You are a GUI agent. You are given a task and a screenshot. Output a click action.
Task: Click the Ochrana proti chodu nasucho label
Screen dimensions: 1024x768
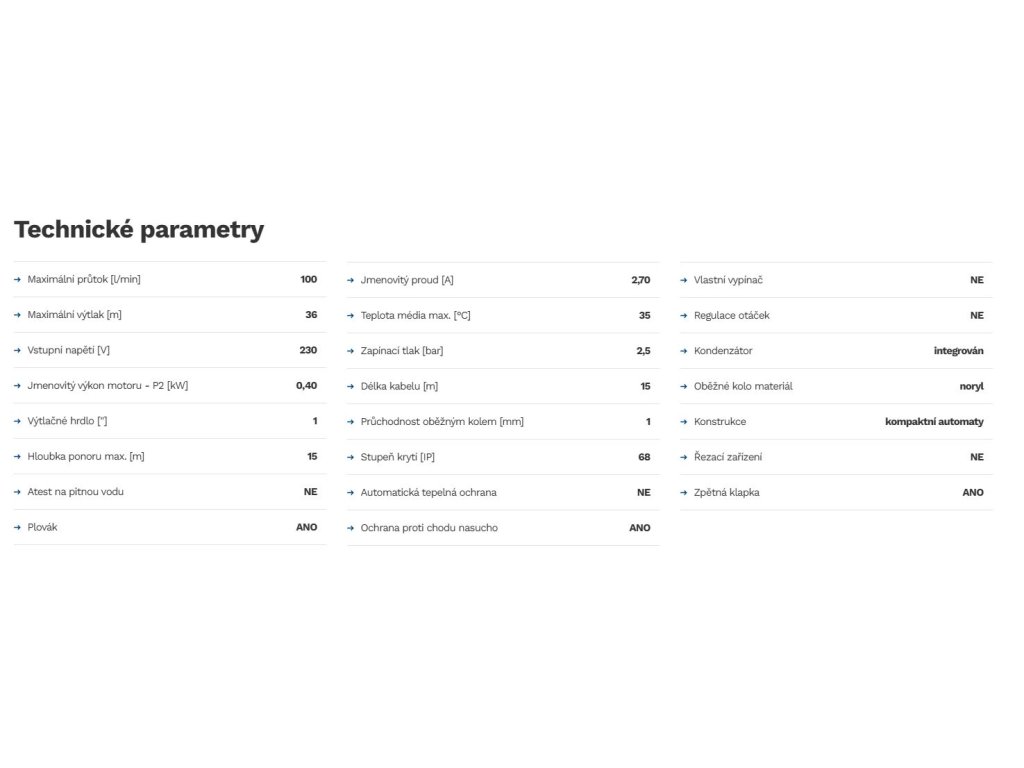tap(428, 527)
